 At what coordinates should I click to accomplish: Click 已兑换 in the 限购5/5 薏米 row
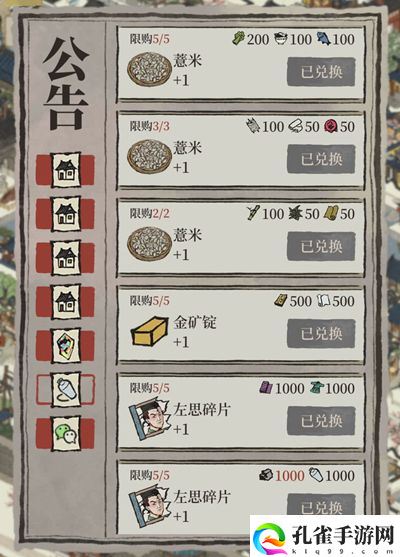coord(321,72)
